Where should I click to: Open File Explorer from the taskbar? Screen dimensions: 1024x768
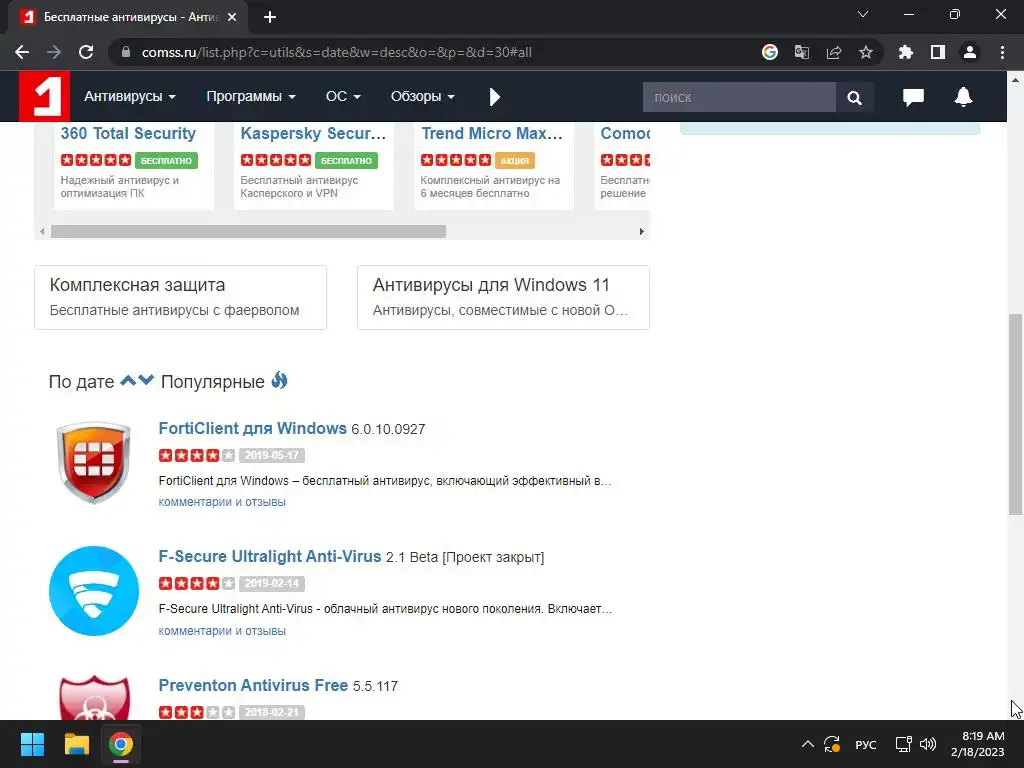pyautogui.click(x=76, y=744)
